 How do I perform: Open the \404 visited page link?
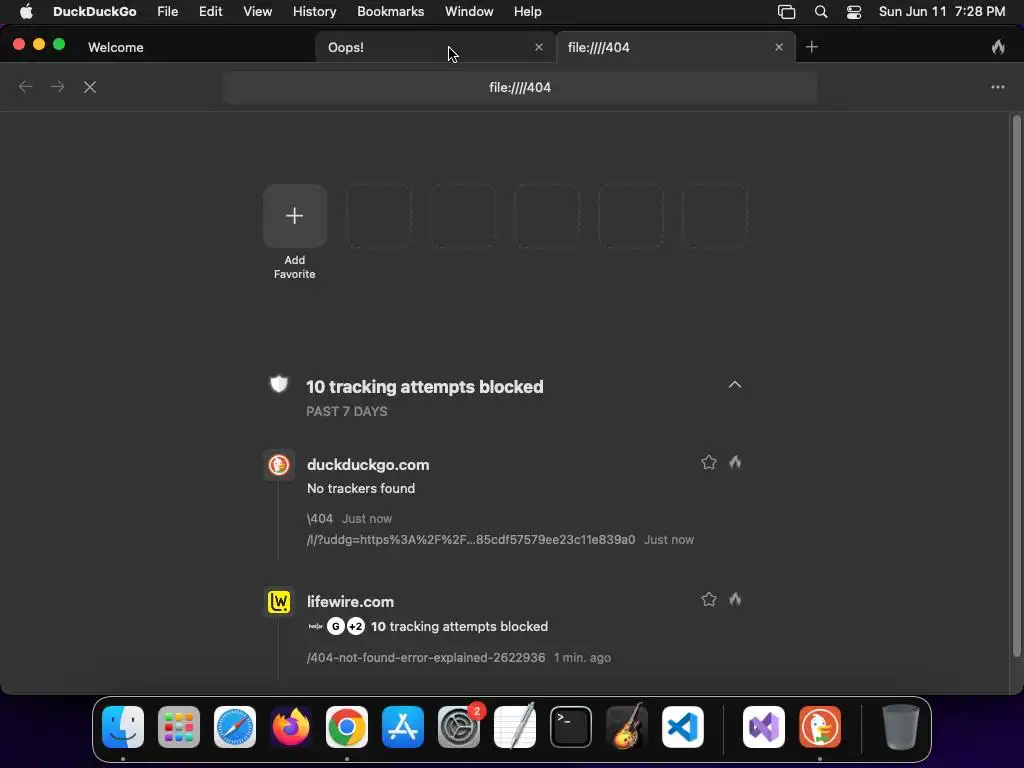[320, 519]
